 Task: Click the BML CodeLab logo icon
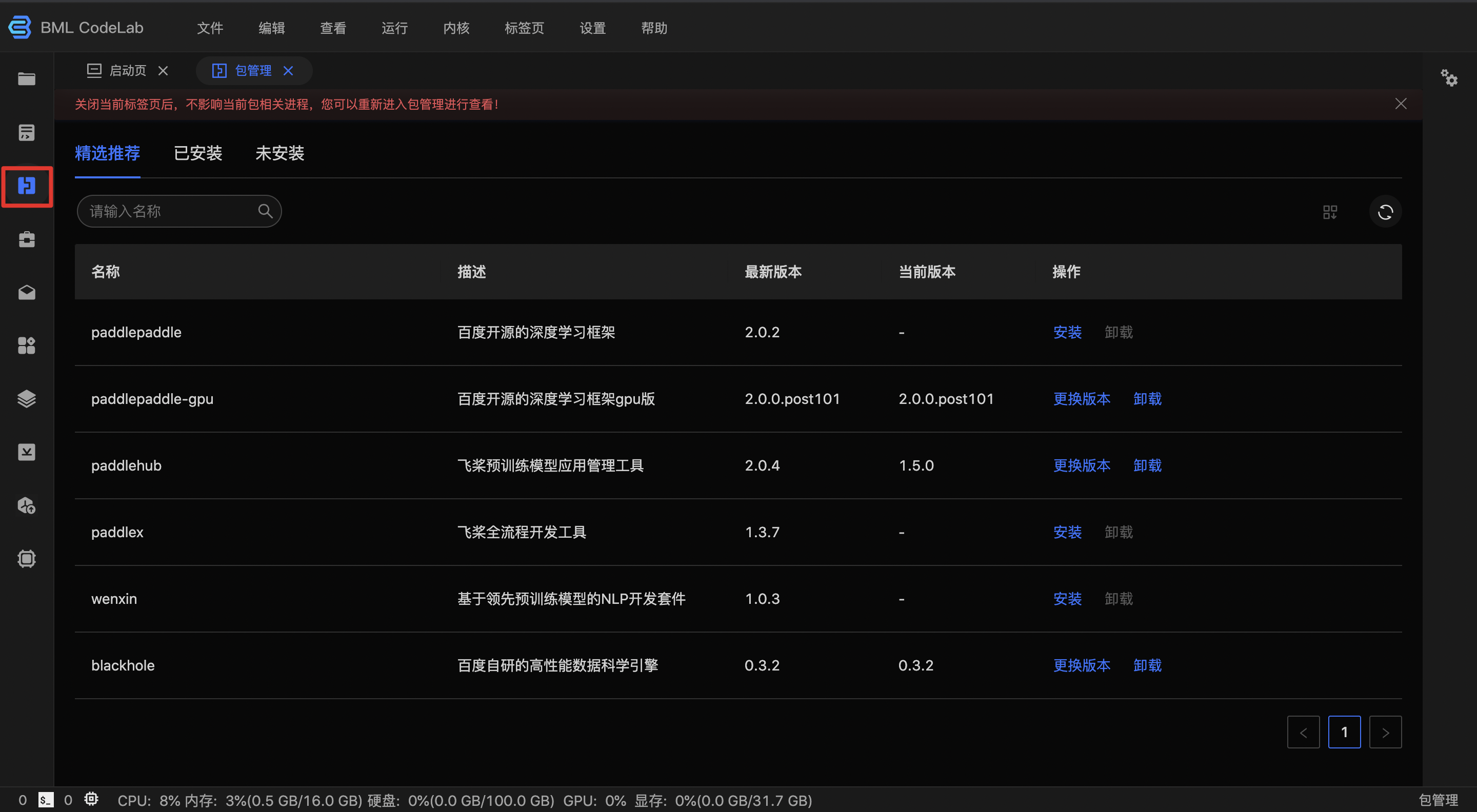[20, 27]
